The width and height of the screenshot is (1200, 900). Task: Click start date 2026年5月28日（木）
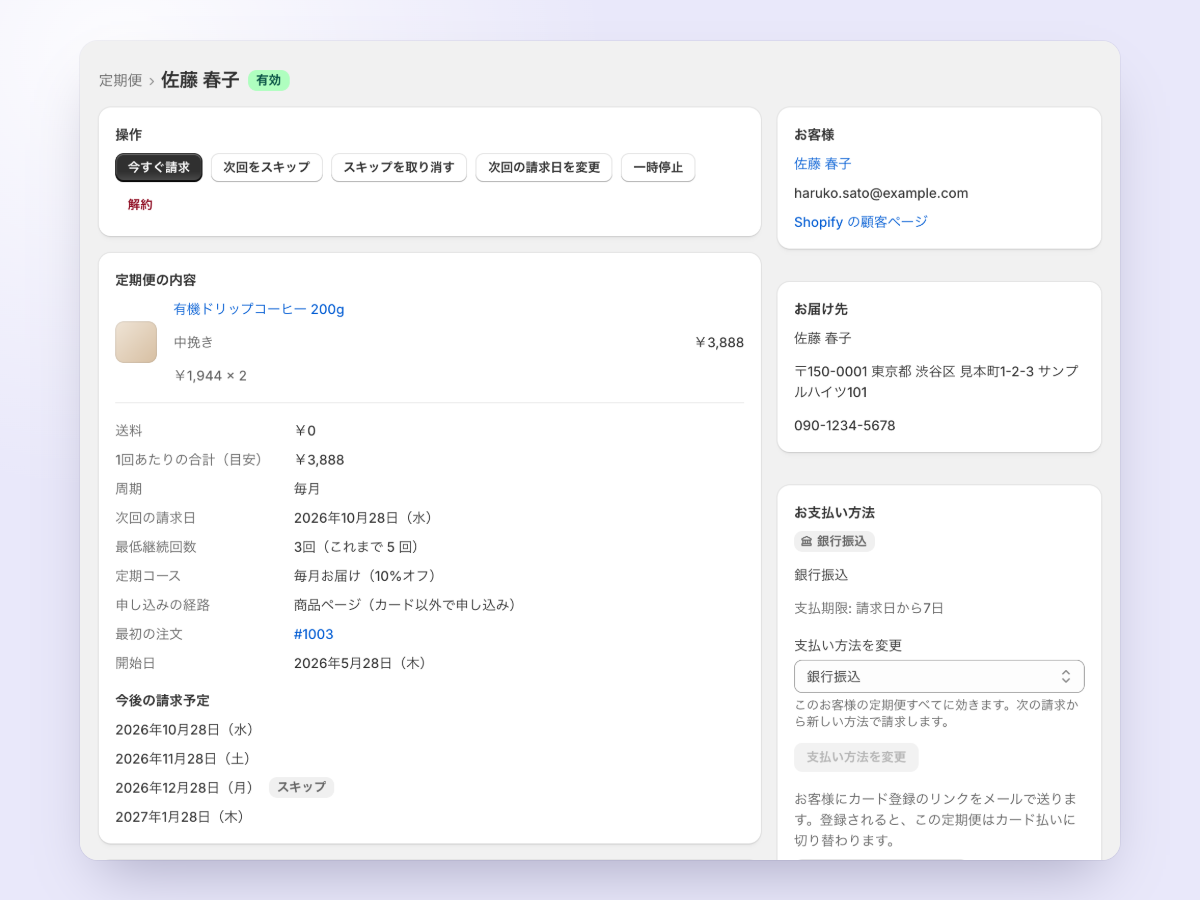click(360, 663)
